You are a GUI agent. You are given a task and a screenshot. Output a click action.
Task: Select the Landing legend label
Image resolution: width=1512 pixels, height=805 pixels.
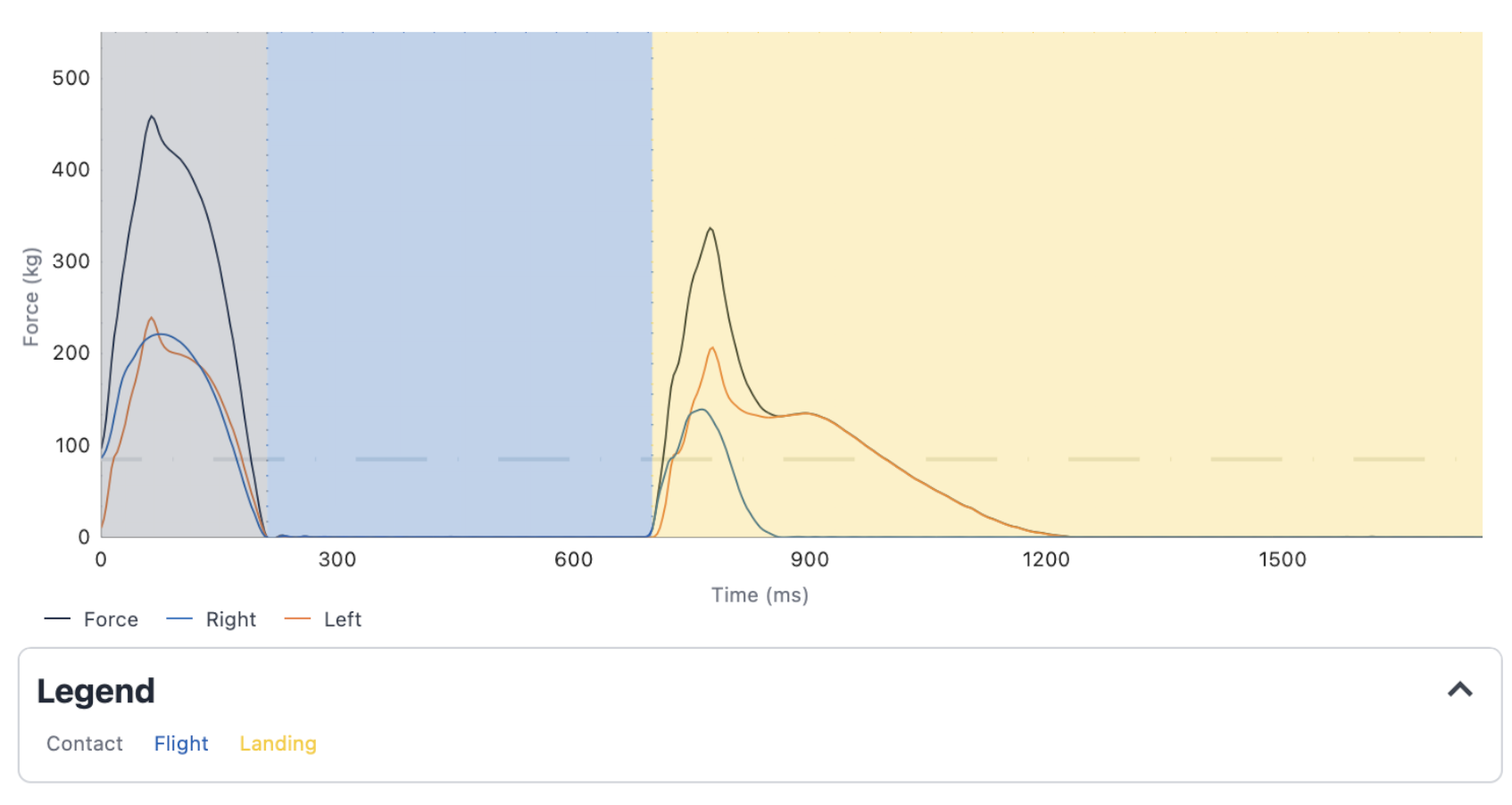point(278,743)
